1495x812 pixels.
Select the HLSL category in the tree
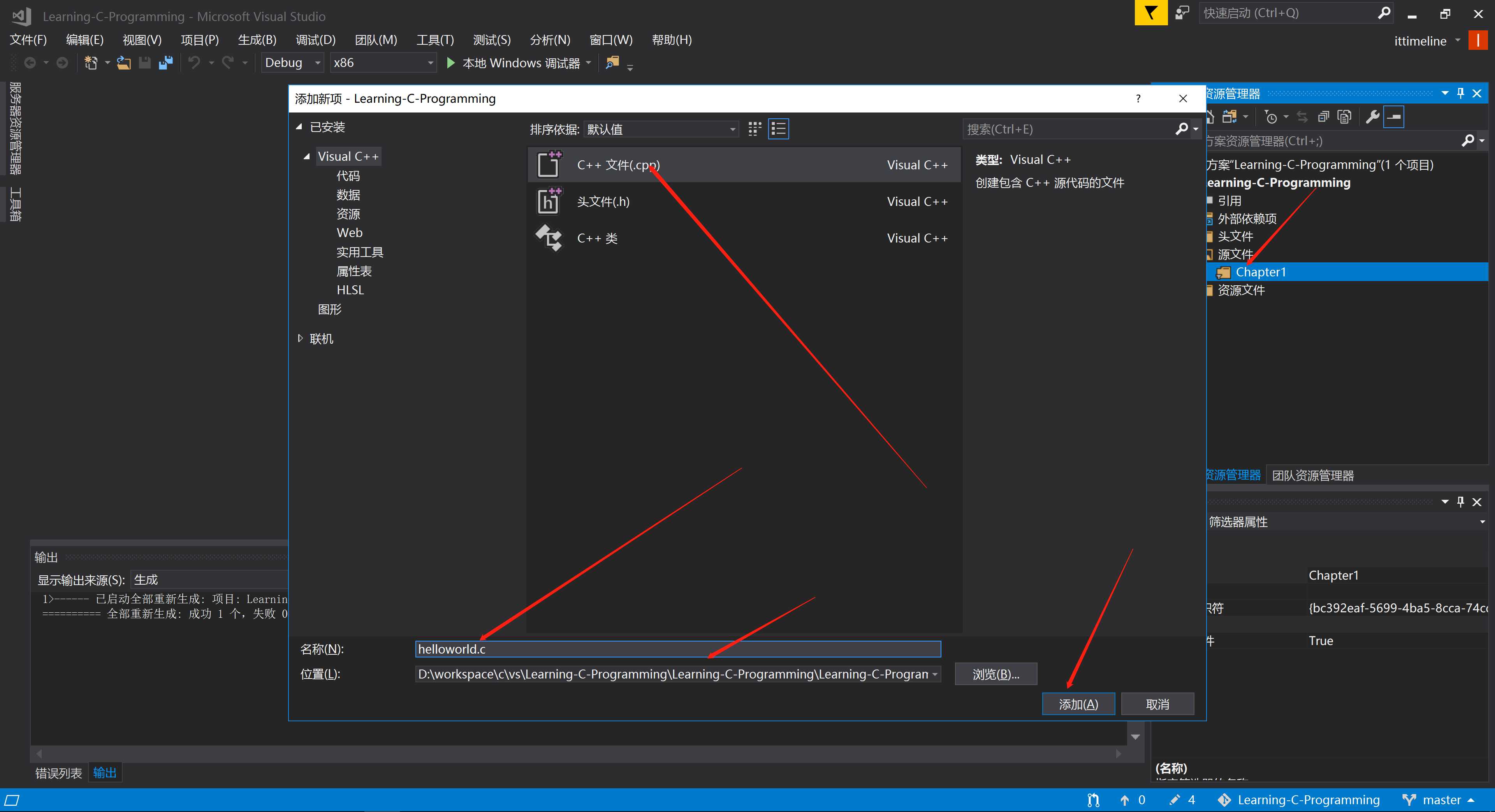pyautogui.click(x=350, y=290)
